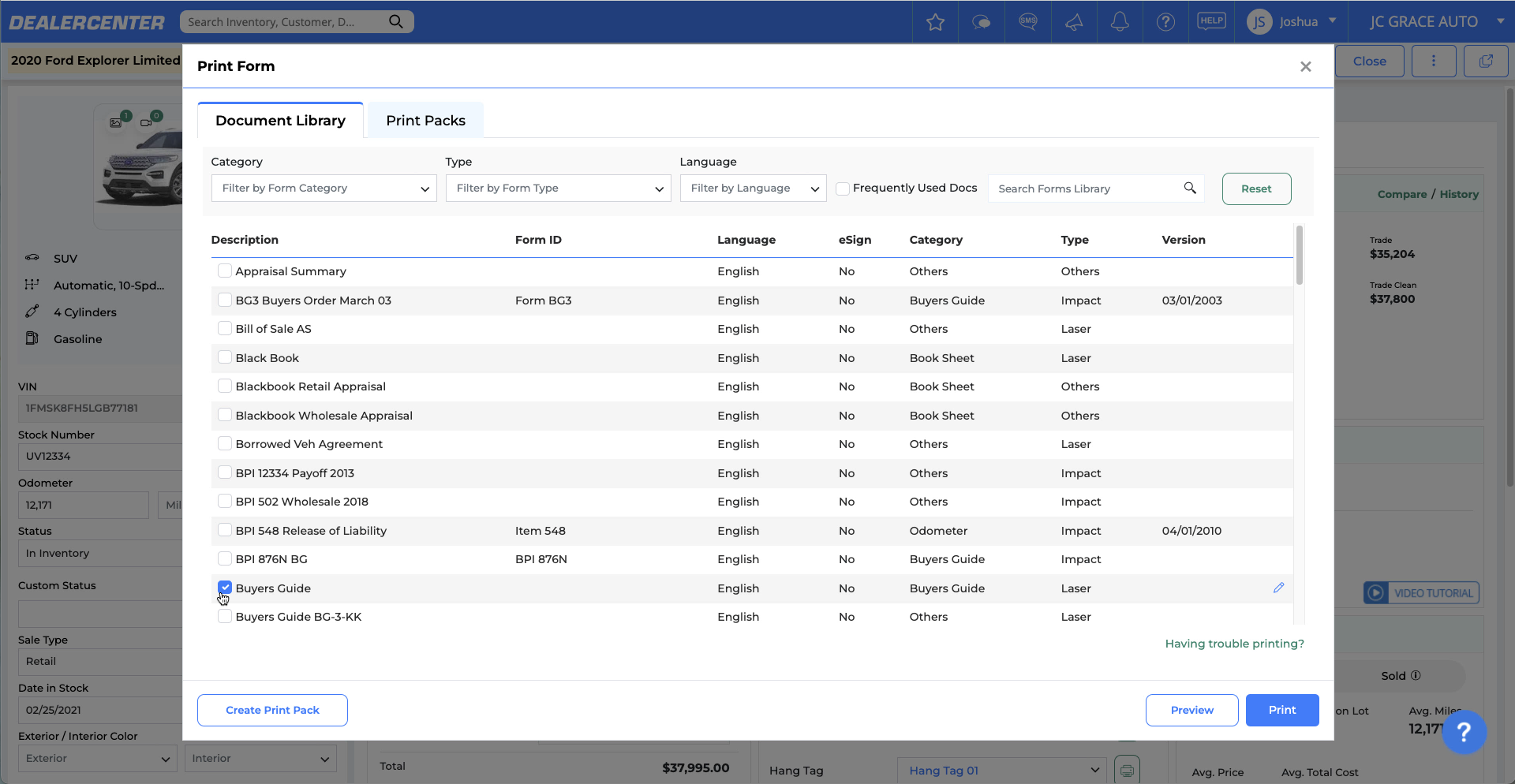
Task: Open the announcements megaphone icon
Action: (1074, 22)
